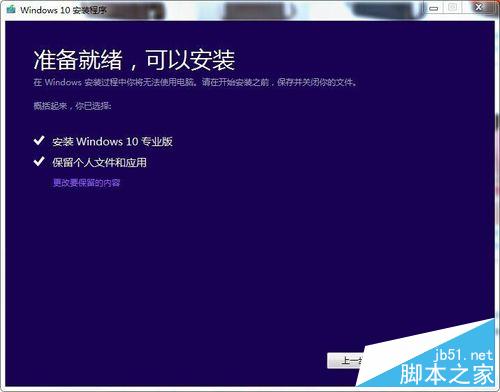Select the text '安装 Windows 10 专业版'
The height and width of the screenshot is (392, 500).
point(112,142)
